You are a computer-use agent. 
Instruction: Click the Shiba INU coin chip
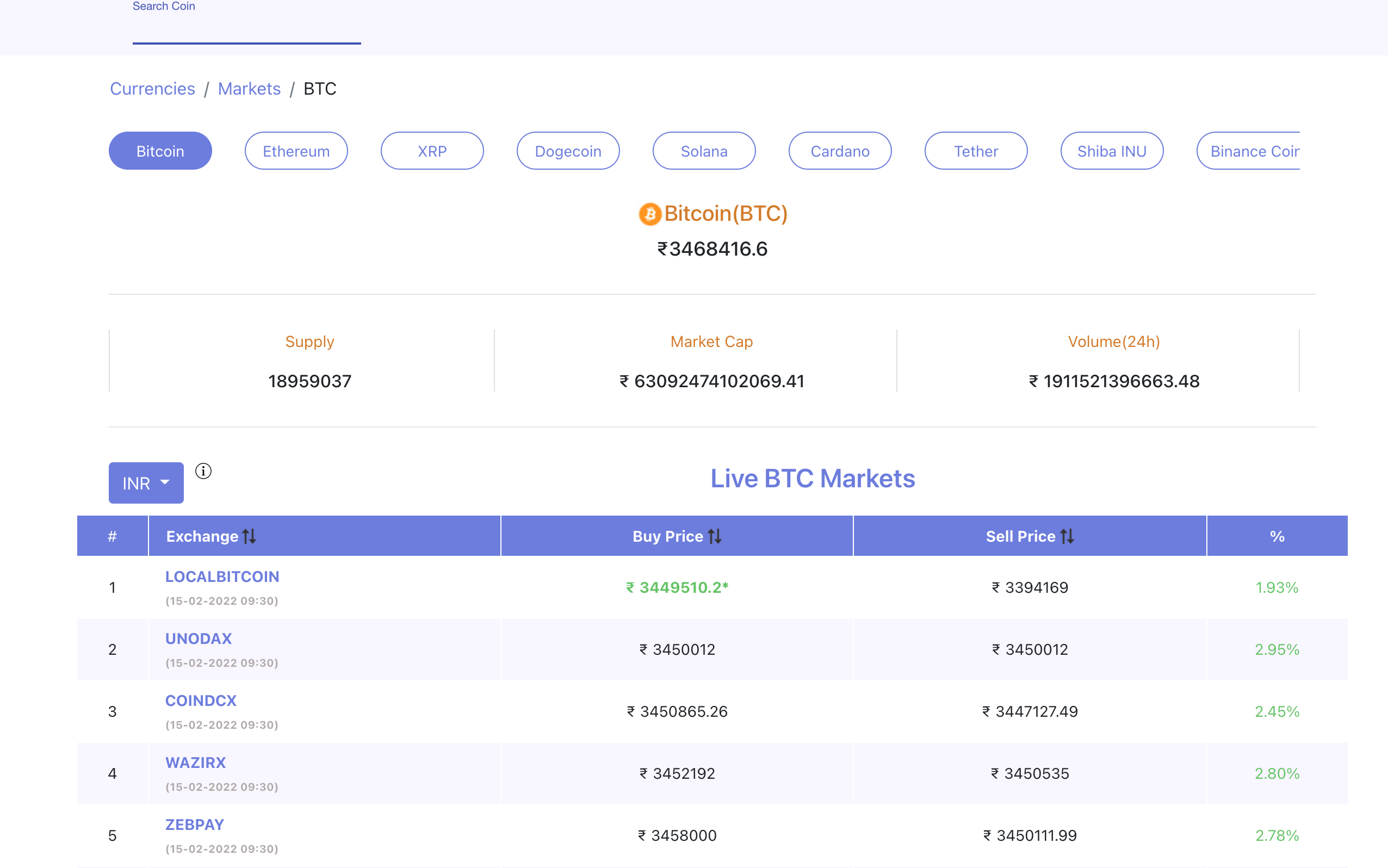(x=1111, y=151)
